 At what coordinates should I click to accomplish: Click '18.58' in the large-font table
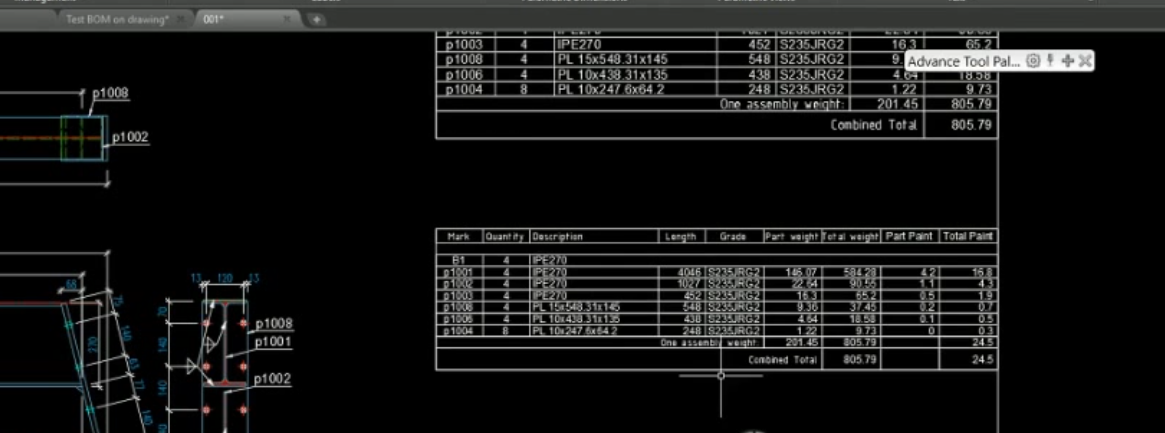click(975, 75)
